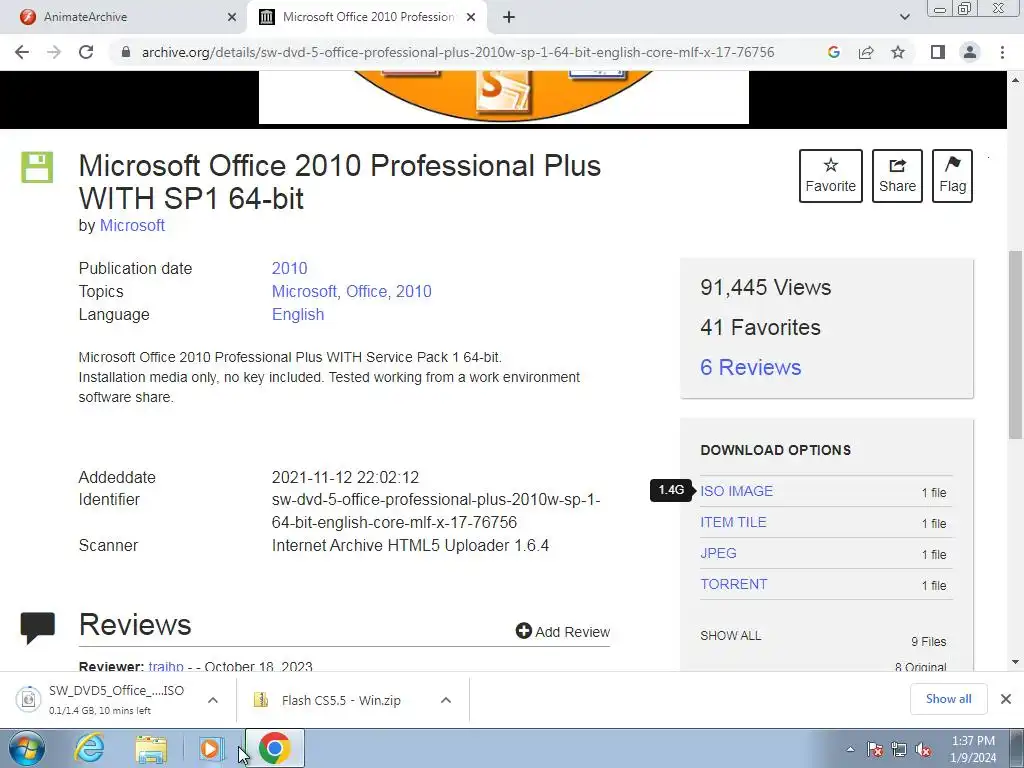1024x768 pixels.
Task: Open the Office topic link
Action: [x=366, y=291]
